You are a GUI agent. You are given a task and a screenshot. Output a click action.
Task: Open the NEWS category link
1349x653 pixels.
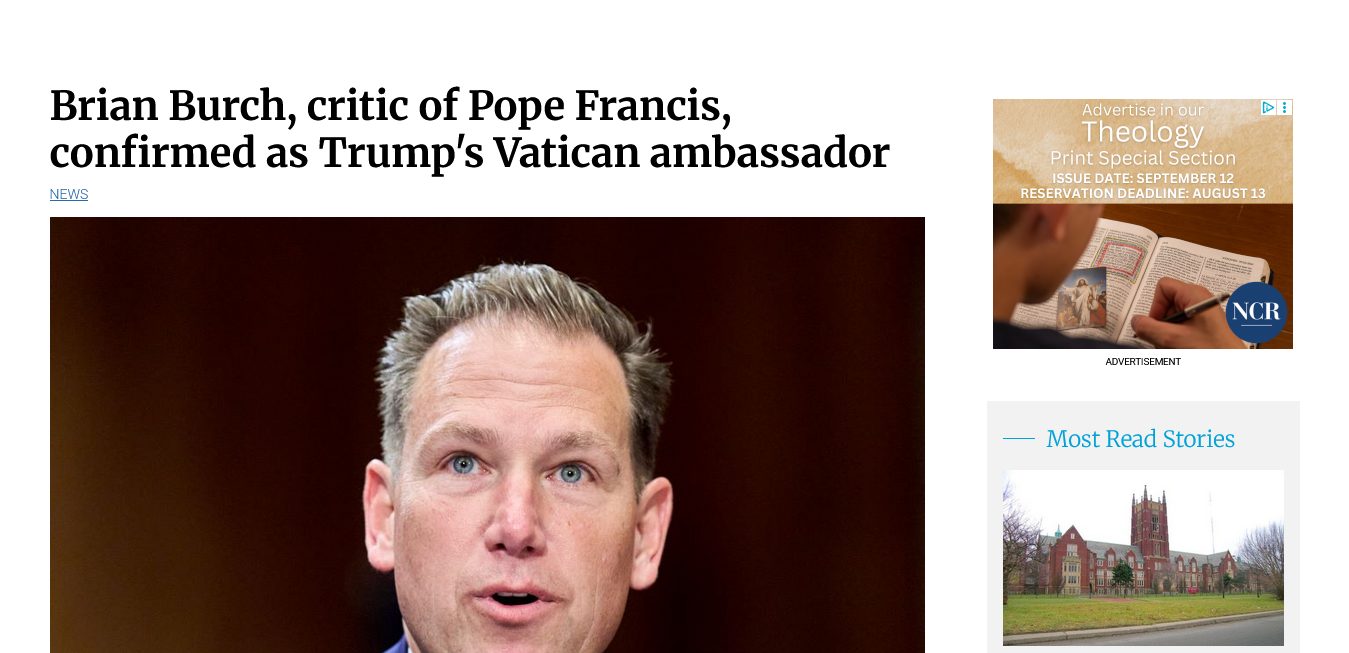69,194
